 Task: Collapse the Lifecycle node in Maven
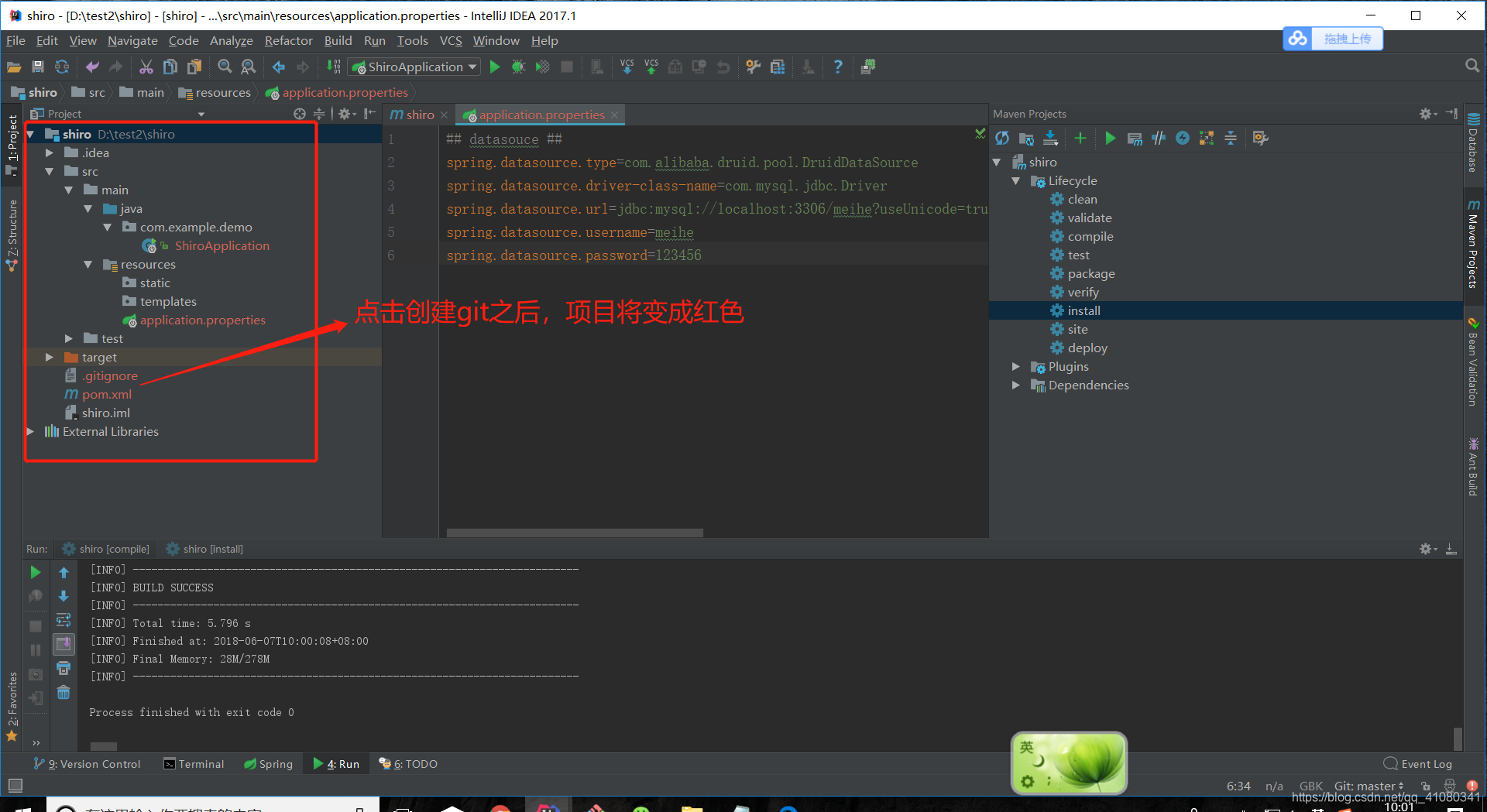[1015, 181]
